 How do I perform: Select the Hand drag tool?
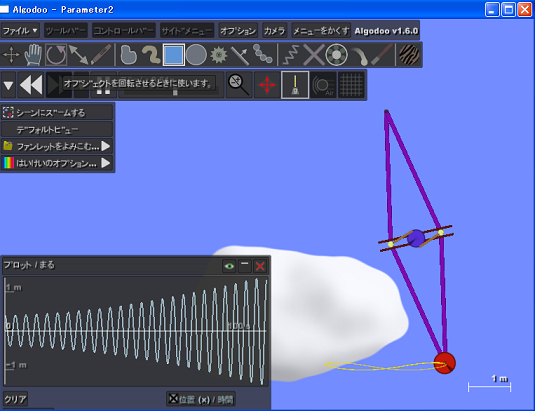pyautogui.click(x=33, y=55)
